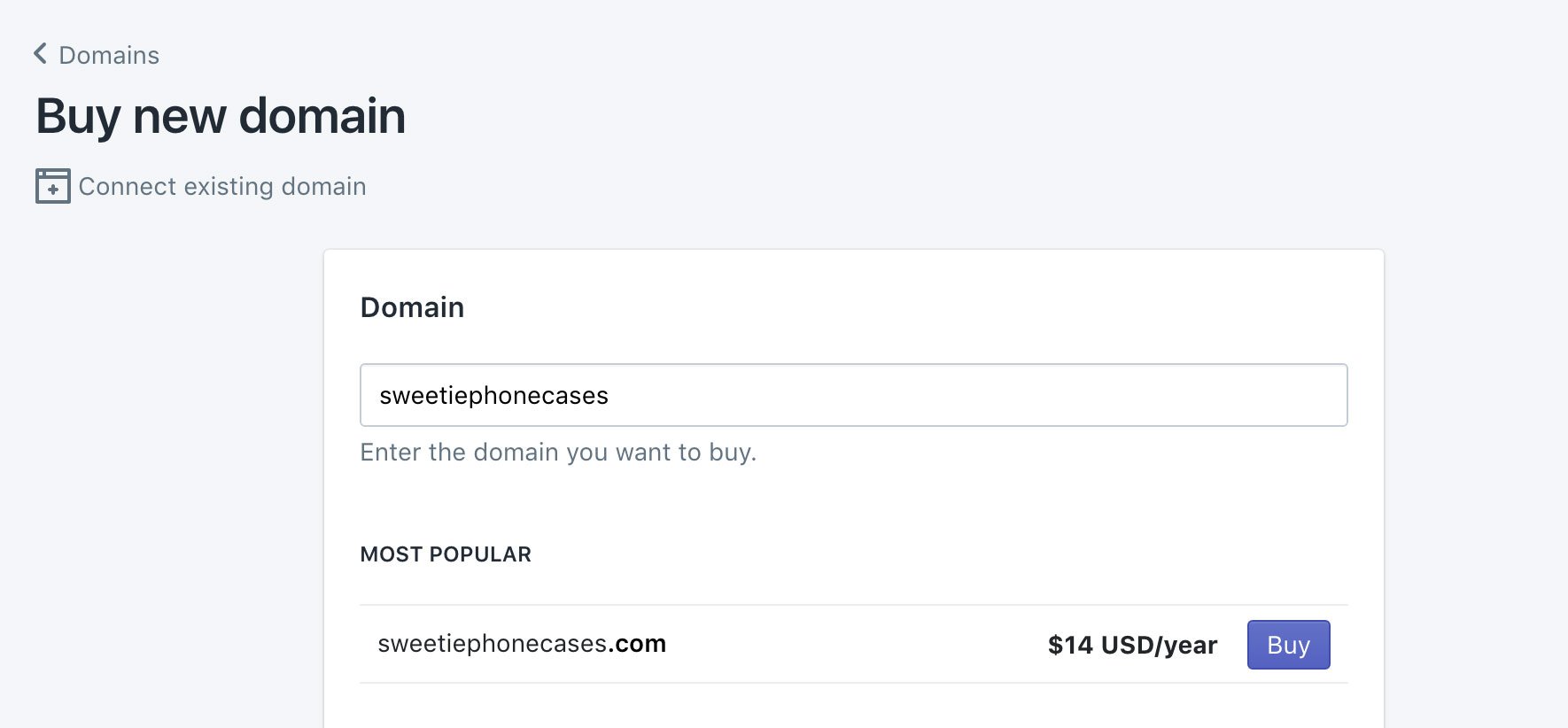The height and width of the screenshot is (728, 1568).
Task: Open the Connect existing domain link
Action: 201,186
